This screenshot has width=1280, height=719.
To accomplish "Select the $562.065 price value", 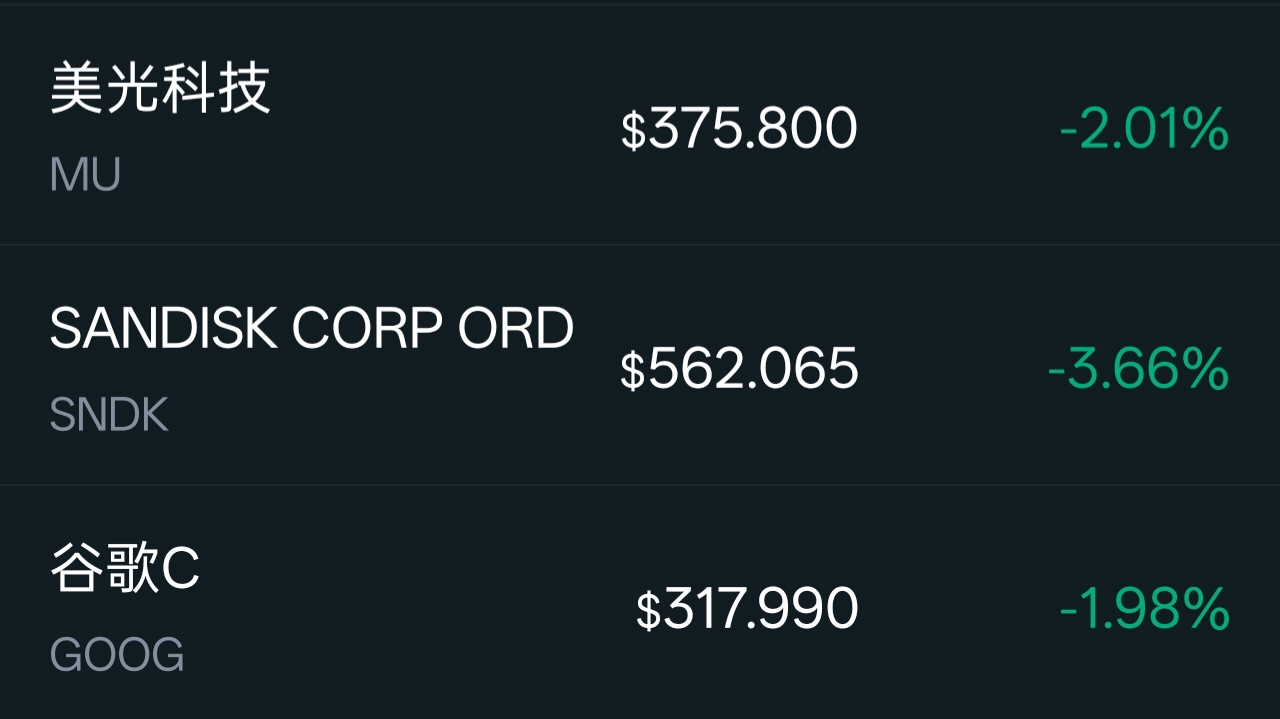I will pos(740,369).
